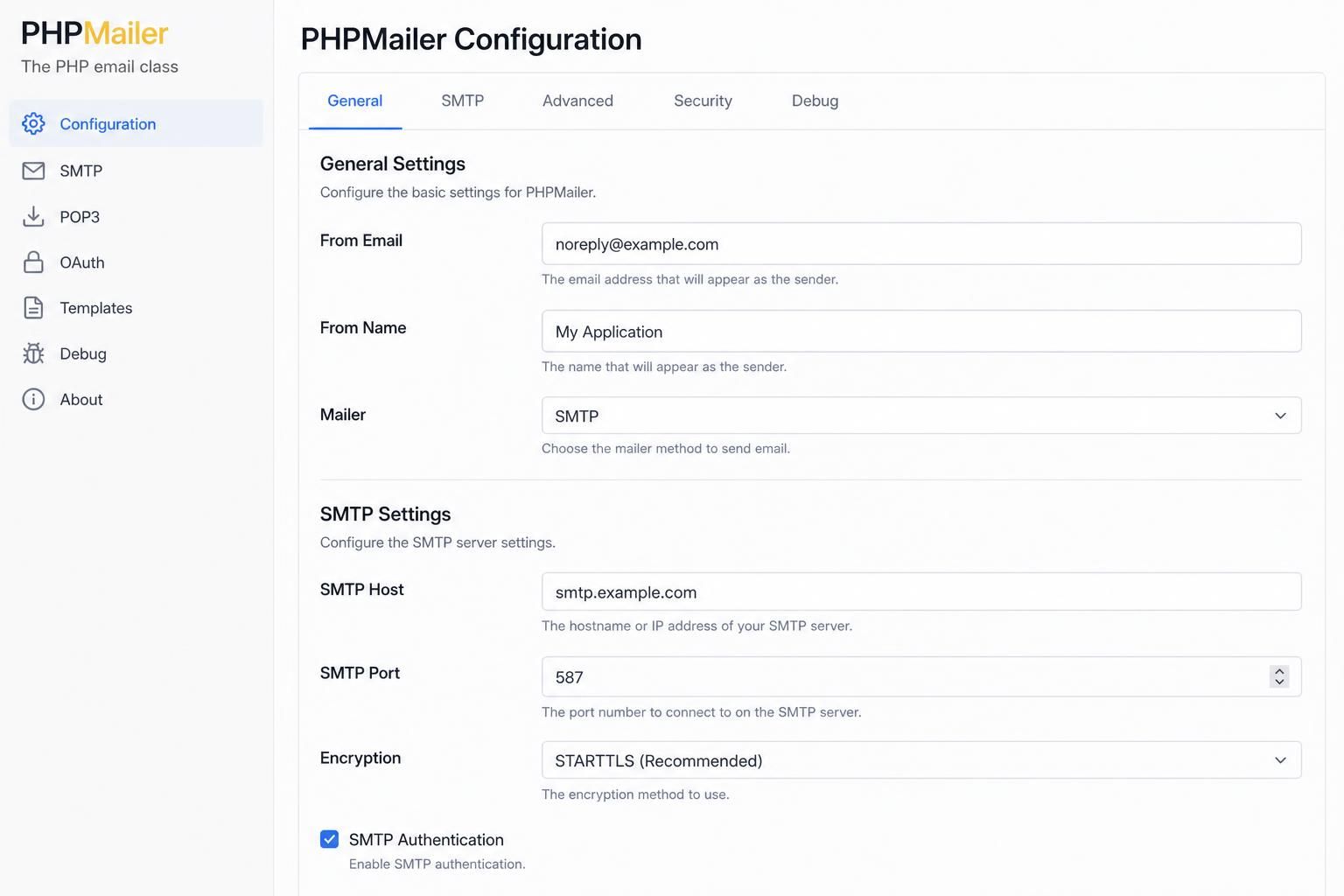
Task: Open the Encryption dropdown showing STARTTLS
Action: 921,759
